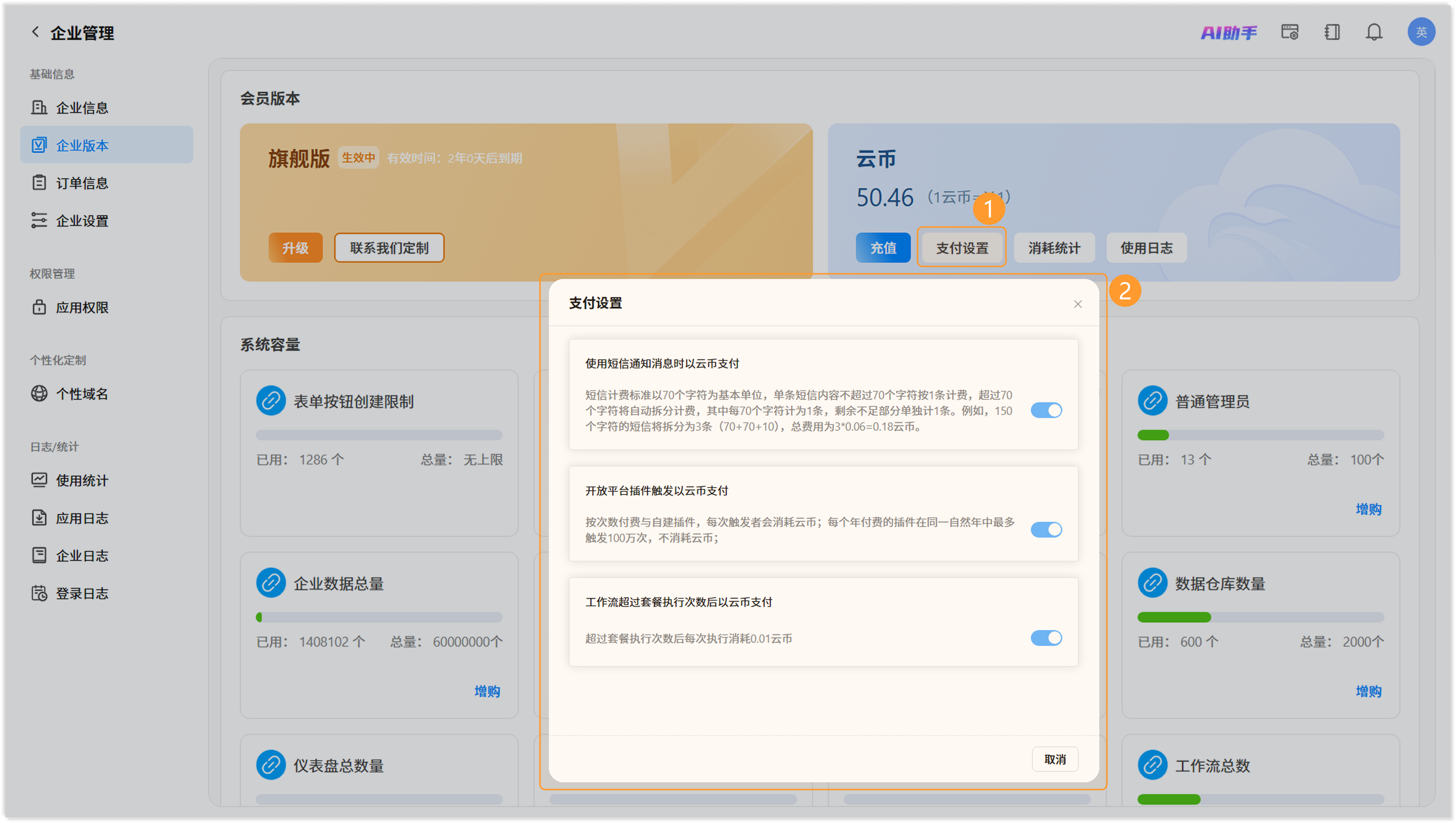Click the 普通管理员 usage progress bar

[x=1260, y=435]
